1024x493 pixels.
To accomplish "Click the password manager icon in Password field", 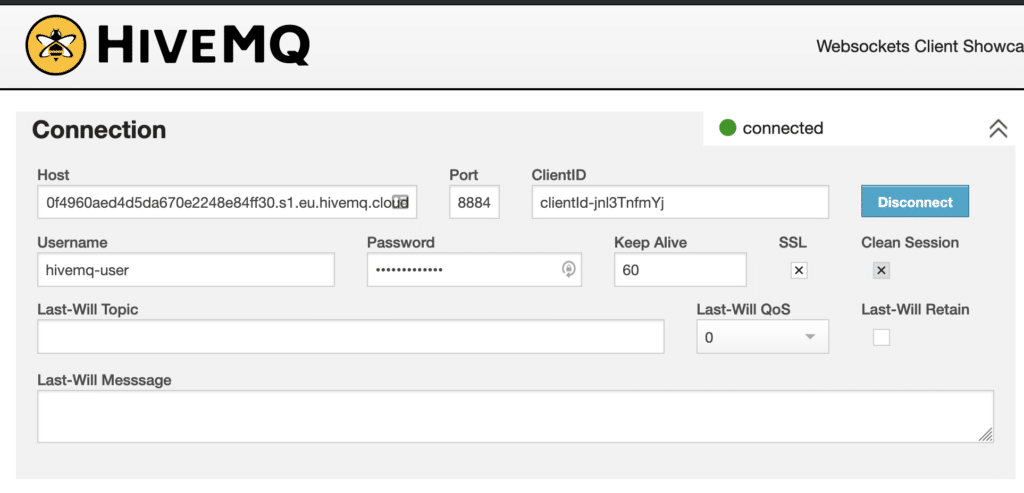I will point(569,270).
